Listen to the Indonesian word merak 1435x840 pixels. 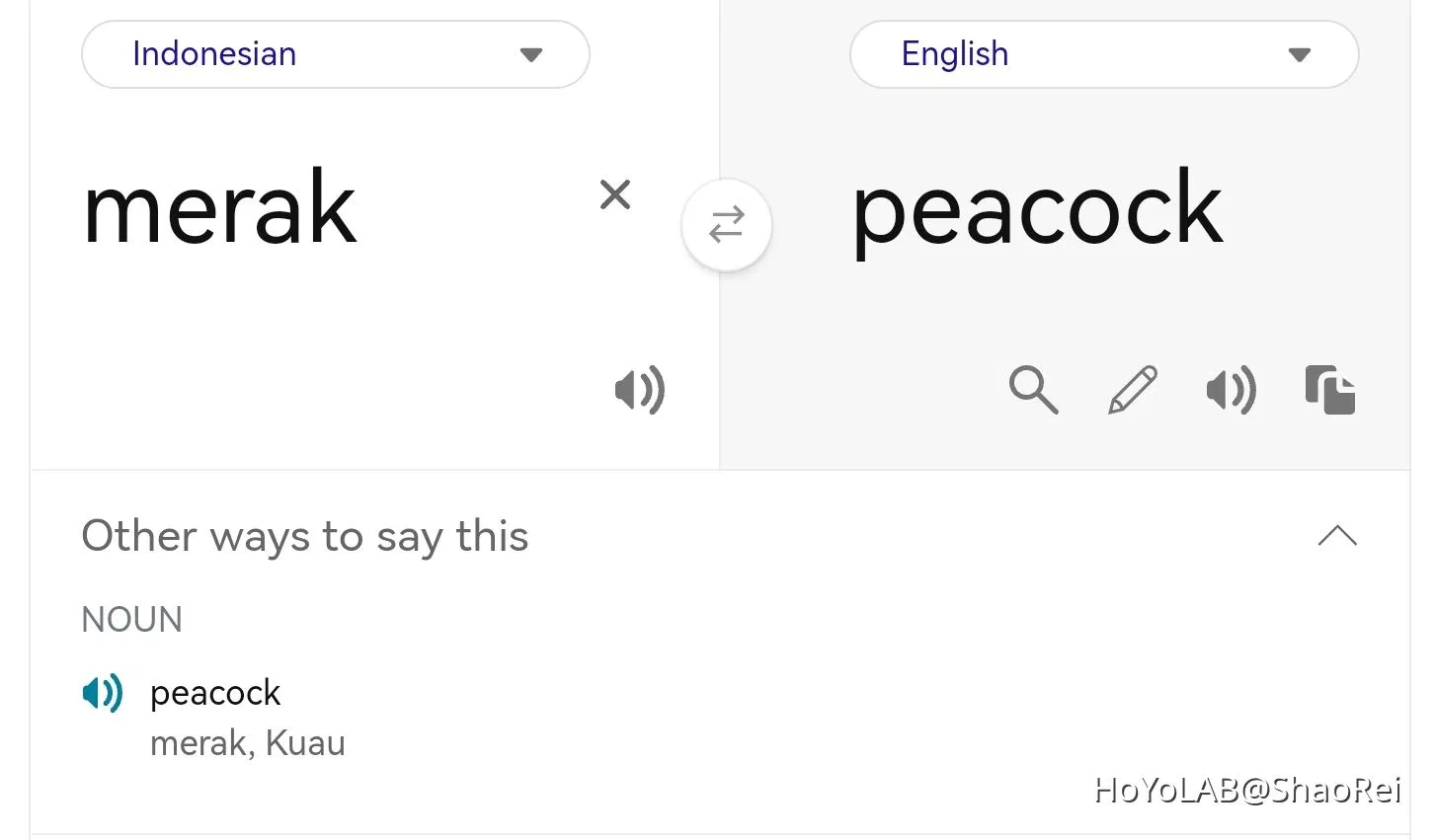(x=639, y=389)
